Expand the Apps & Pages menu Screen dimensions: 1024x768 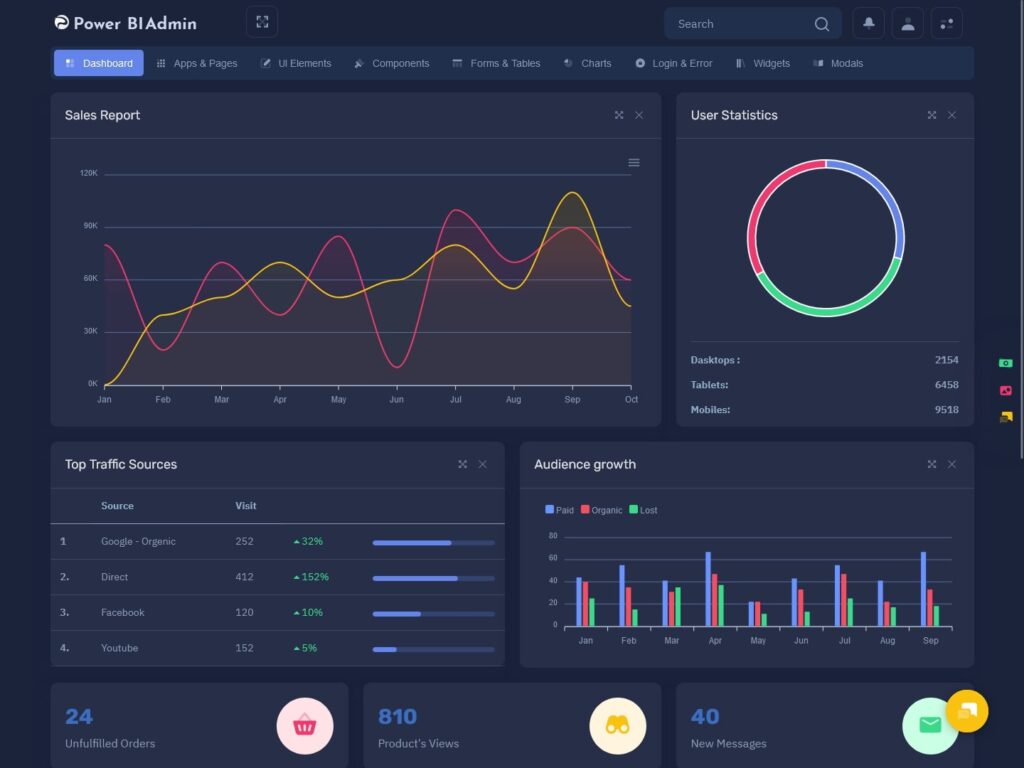coord(197,63)
